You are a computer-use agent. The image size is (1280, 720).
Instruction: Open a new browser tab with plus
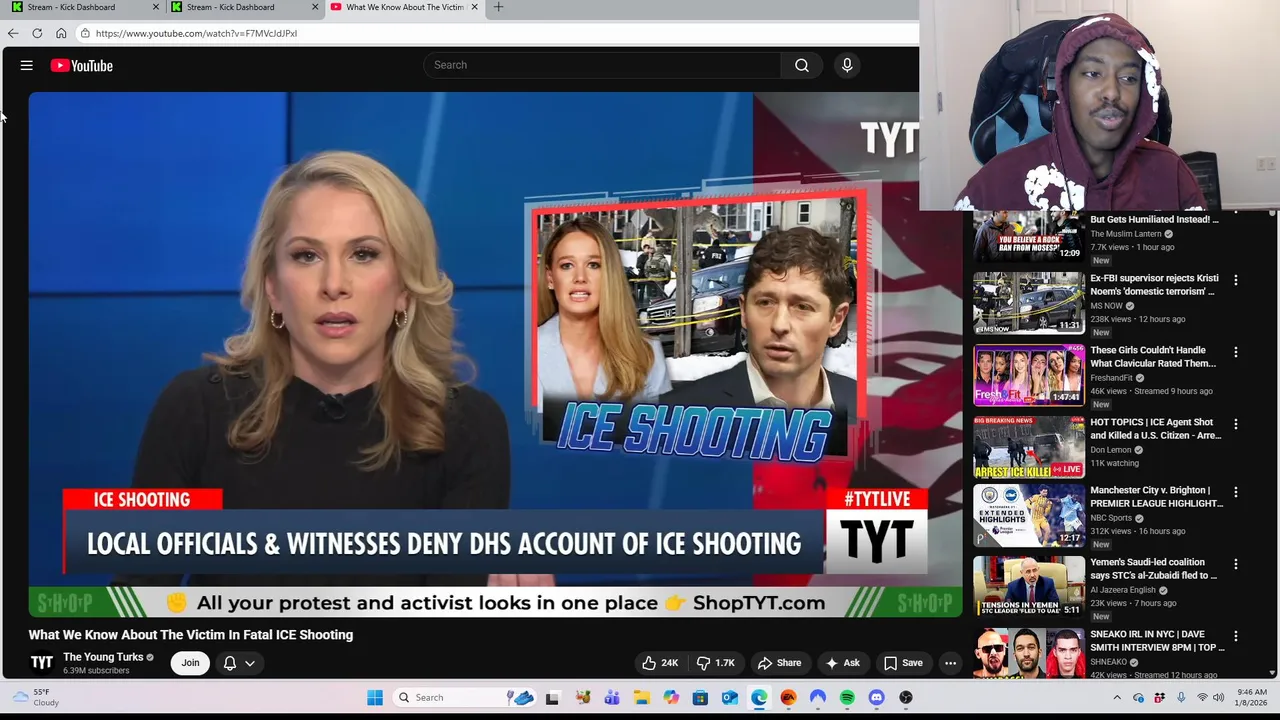point(498,7)
